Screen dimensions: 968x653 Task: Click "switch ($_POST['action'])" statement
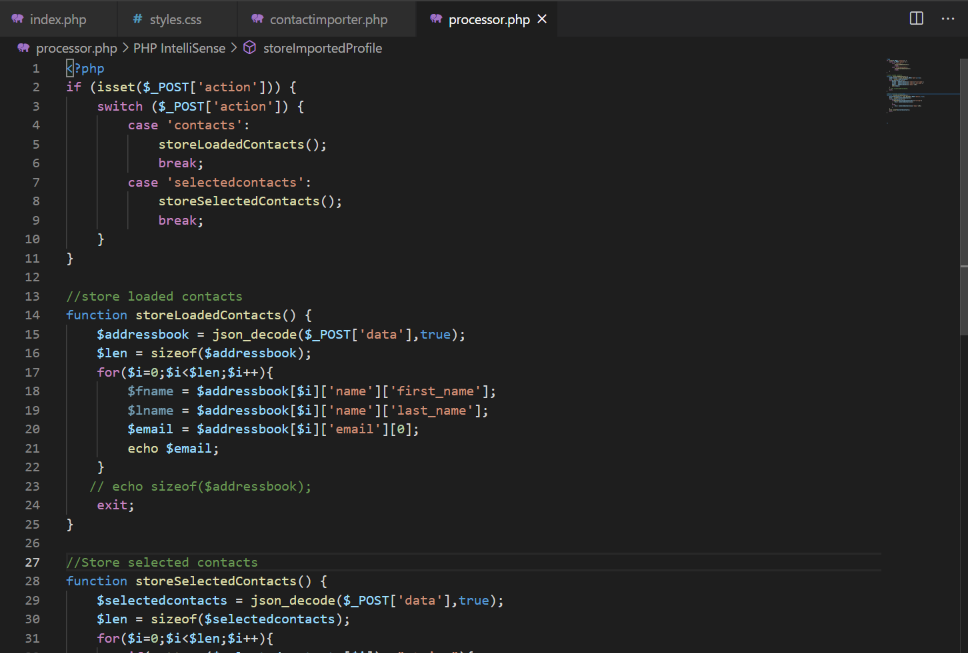201,106
